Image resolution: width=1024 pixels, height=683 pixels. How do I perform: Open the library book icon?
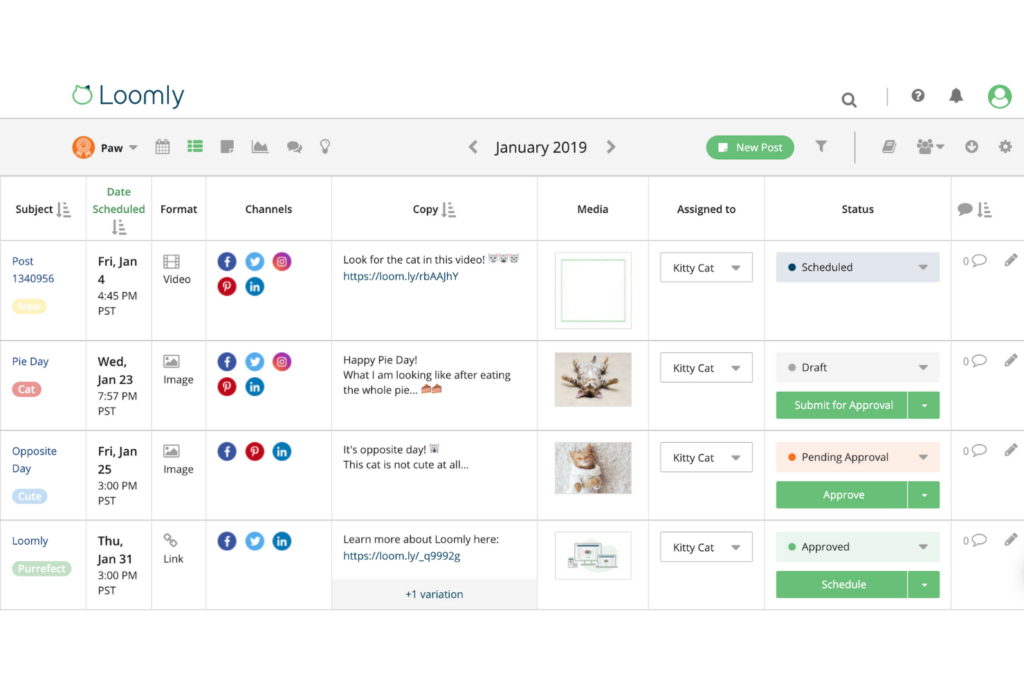click(x=889, y=147)
